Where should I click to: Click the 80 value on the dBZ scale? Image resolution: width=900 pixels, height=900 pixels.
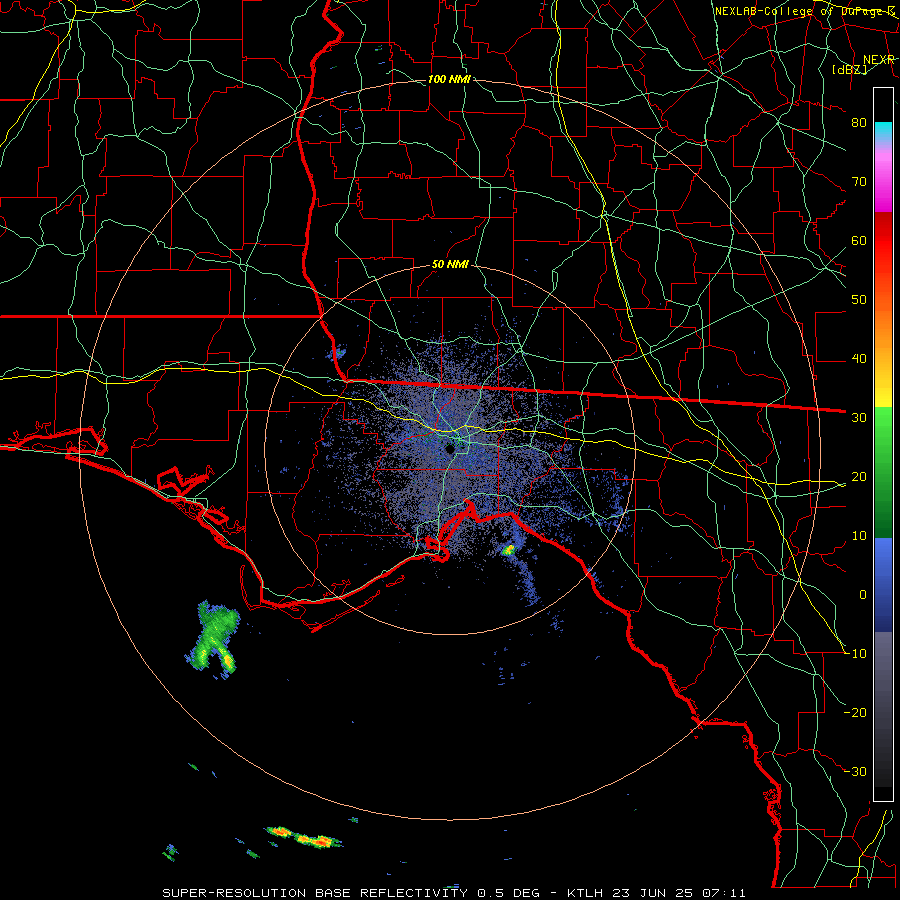click(x=859, y=122)
